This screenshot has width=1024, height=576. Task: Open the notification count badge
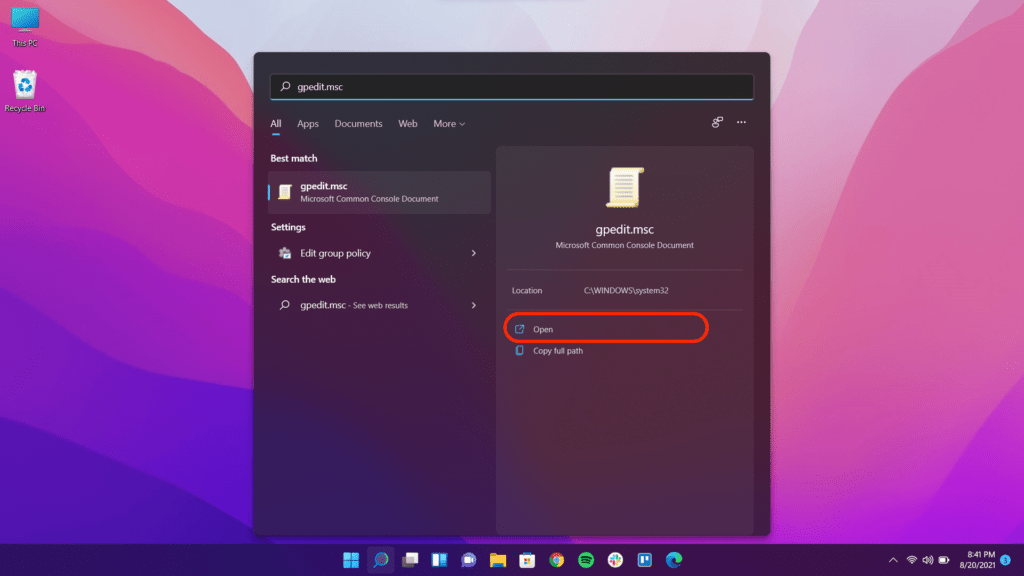pyautogui.click(x=1006, y=560)
